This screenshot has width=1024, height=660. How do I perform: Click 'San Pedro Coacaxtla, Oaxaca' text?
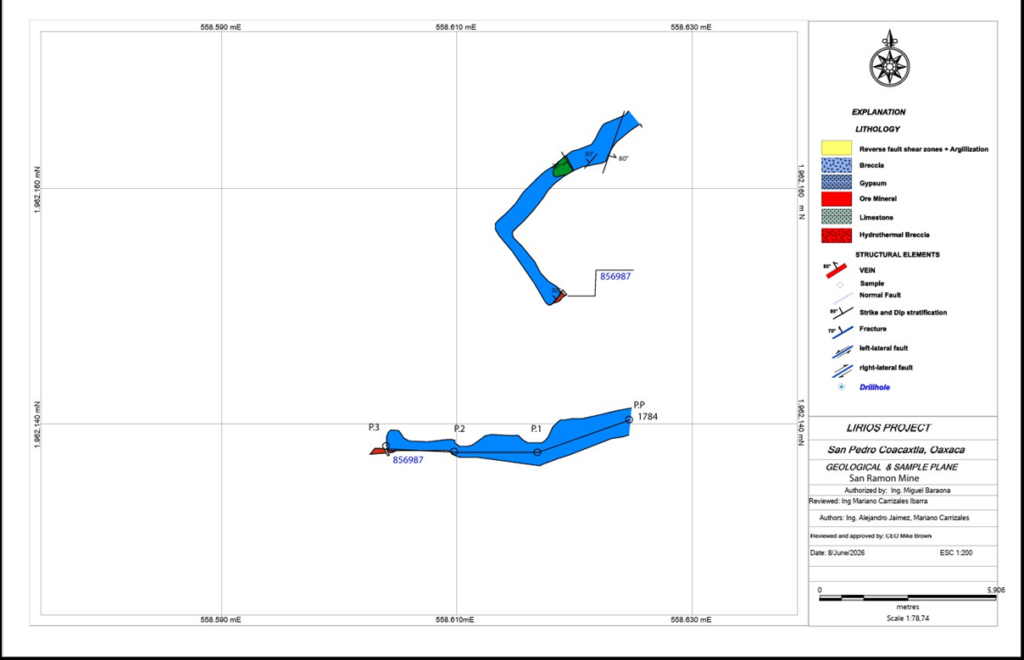click(x=895, y=450)
